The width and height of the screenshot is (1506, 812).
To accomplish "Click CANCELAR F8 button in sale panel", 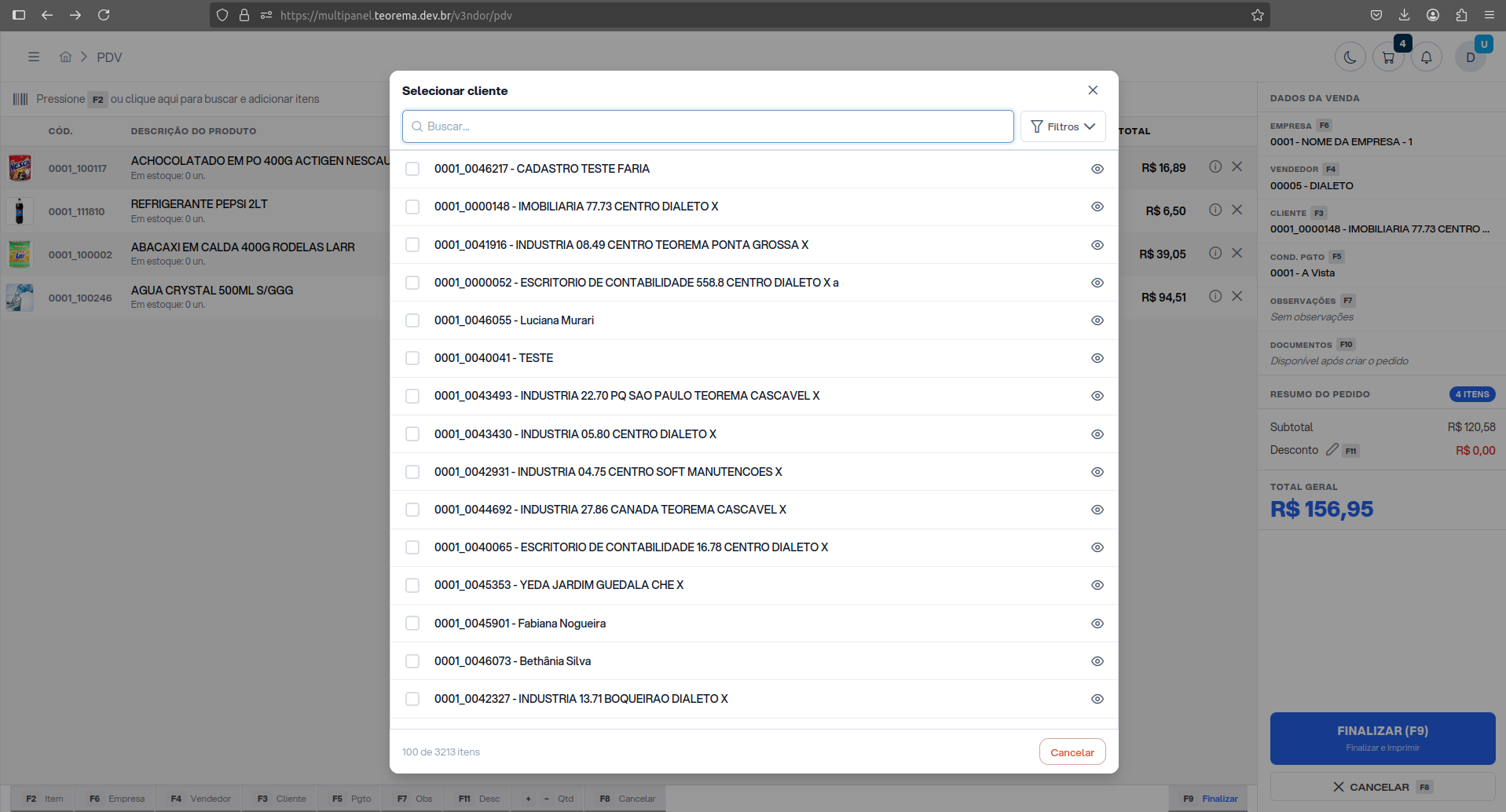I will pyautogui.click(x=1383, y=787).
